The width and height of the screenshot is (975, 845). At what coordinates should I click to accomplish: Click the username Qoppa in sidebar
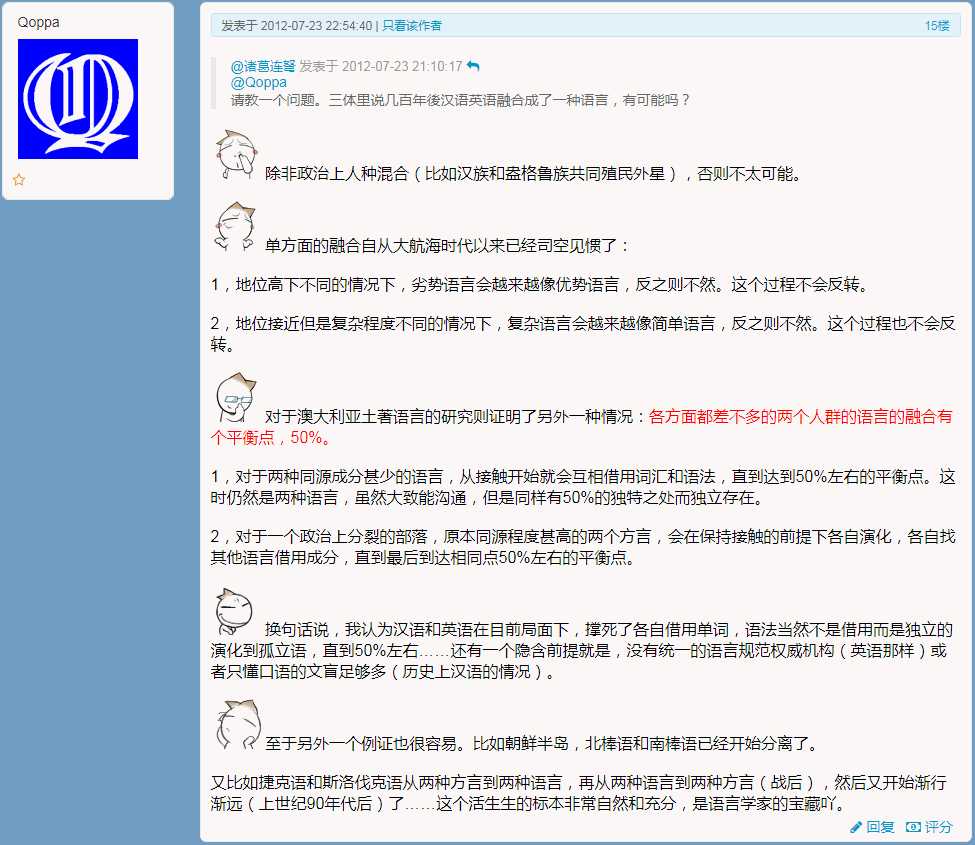pos(39,22)
